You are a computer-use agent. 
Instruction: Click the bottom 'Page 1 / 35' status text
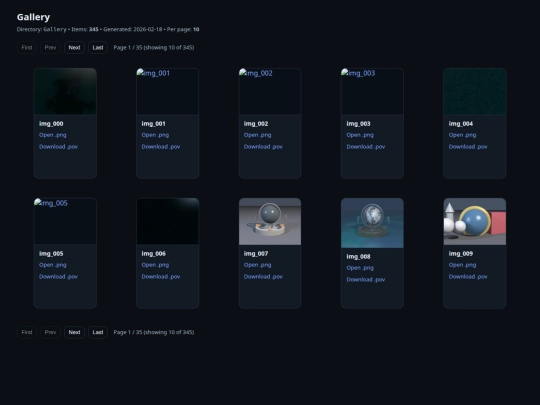(154, 332)
